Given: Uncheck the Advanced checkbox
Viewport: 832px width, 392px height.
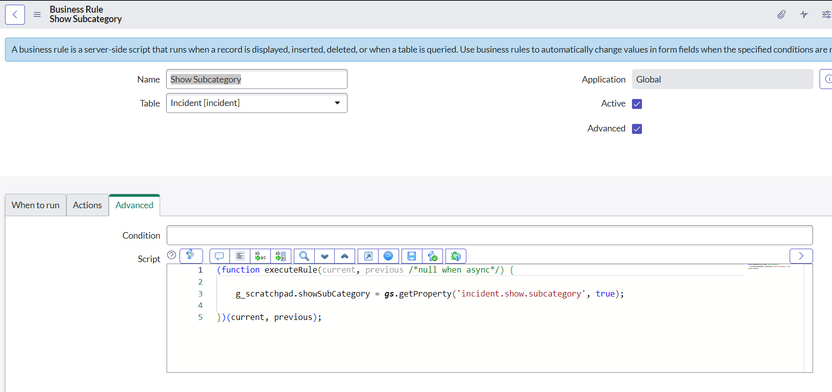Looking at the screenshot, I should point(637,129).
